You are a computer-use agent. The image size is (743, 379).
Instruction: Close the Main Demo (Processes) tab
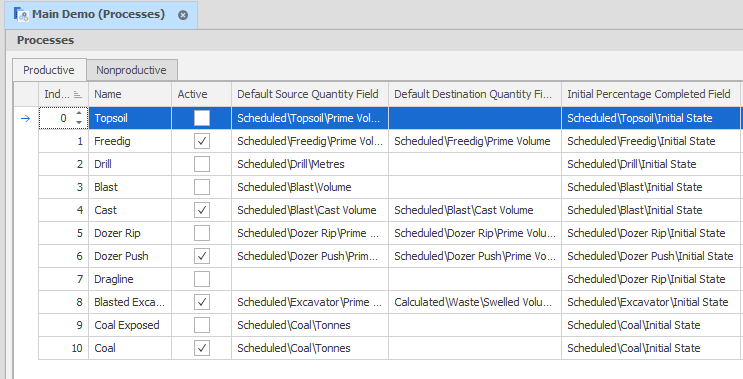183,15
